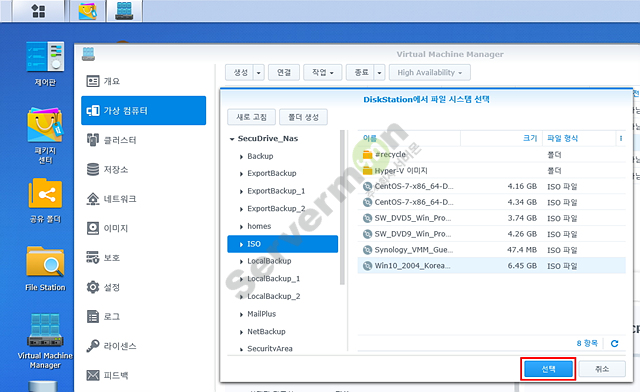Click the 설정 gear icon
This screenshot has width=640, height=392.
coord(93,287)
